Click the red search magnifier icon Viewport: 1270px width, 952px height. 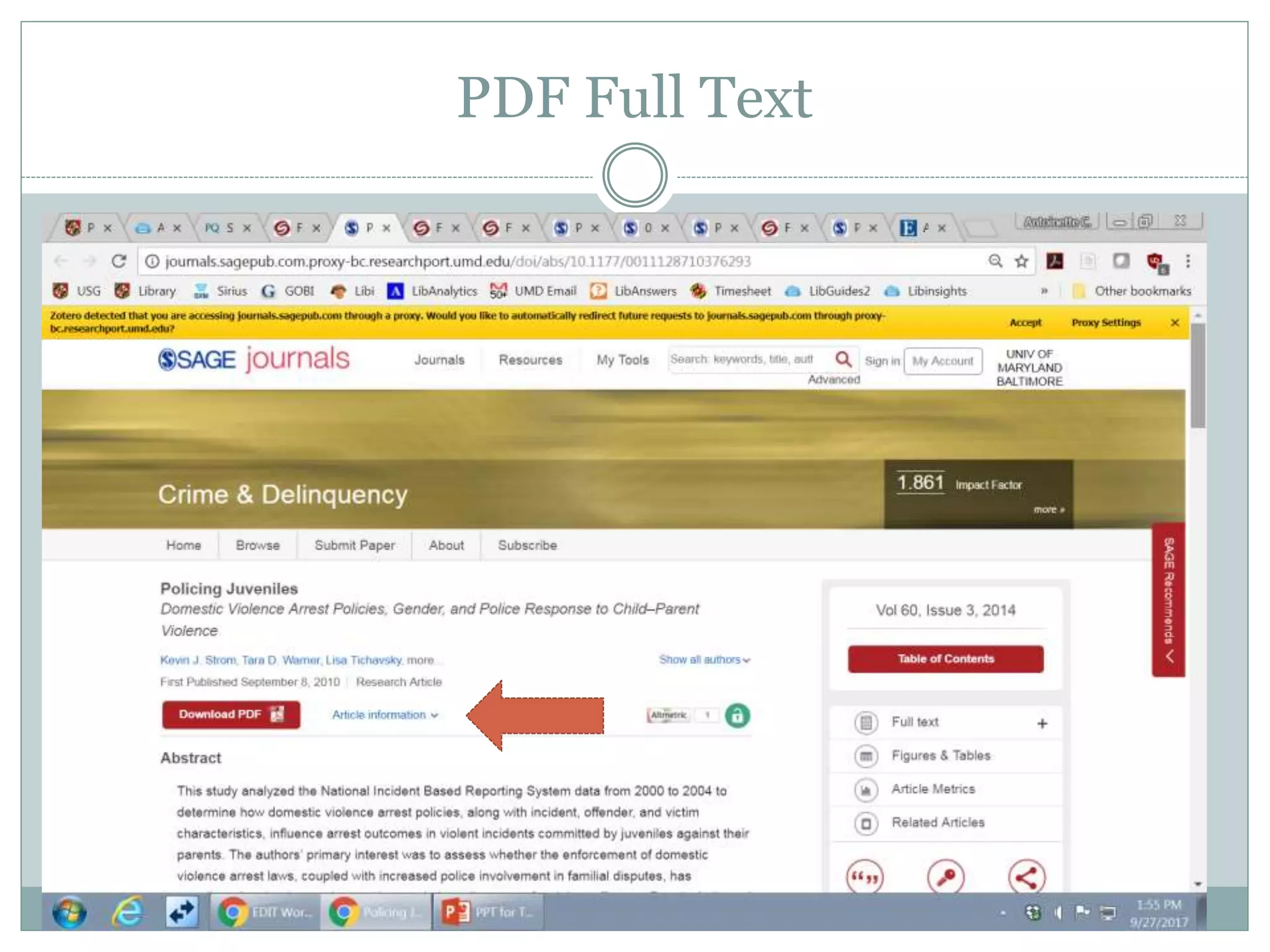tap(843, 359)
